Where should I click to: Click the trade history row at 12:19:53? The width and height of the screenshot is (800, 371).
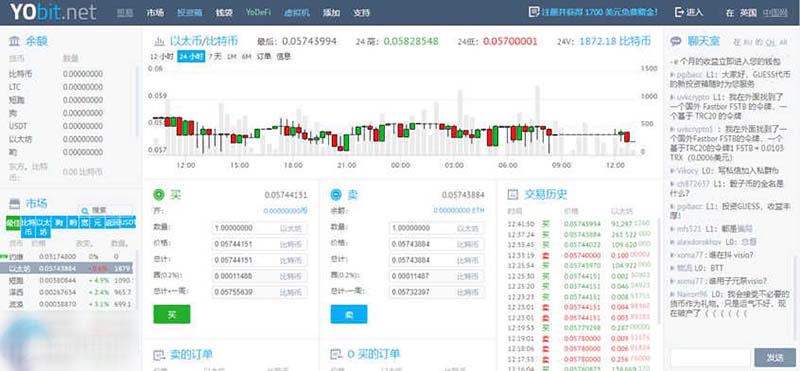(579, 328)
